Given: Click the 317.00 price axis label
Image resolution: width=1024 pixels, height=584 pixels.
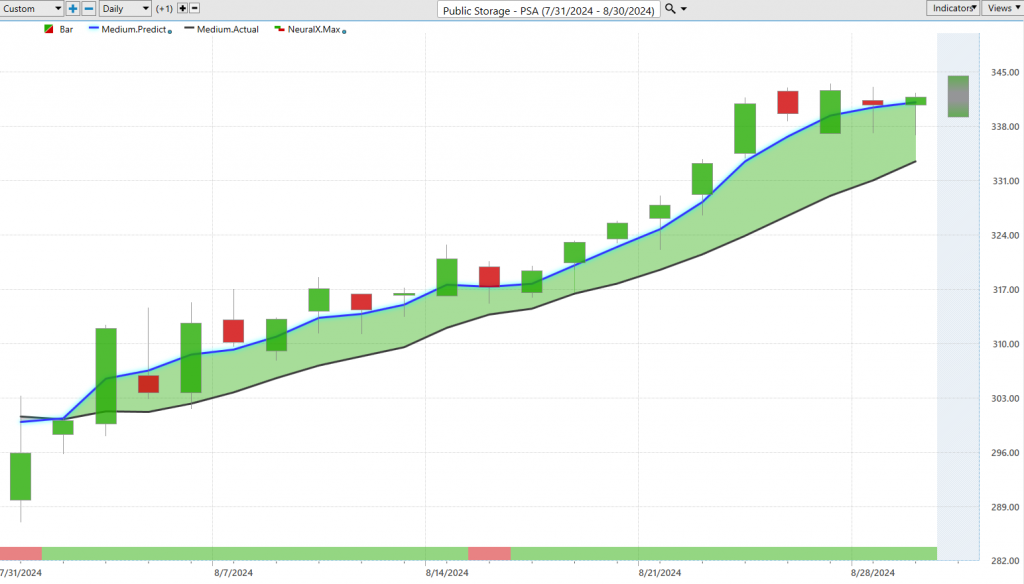Looking at the screenshot, I should point(1005,289).
